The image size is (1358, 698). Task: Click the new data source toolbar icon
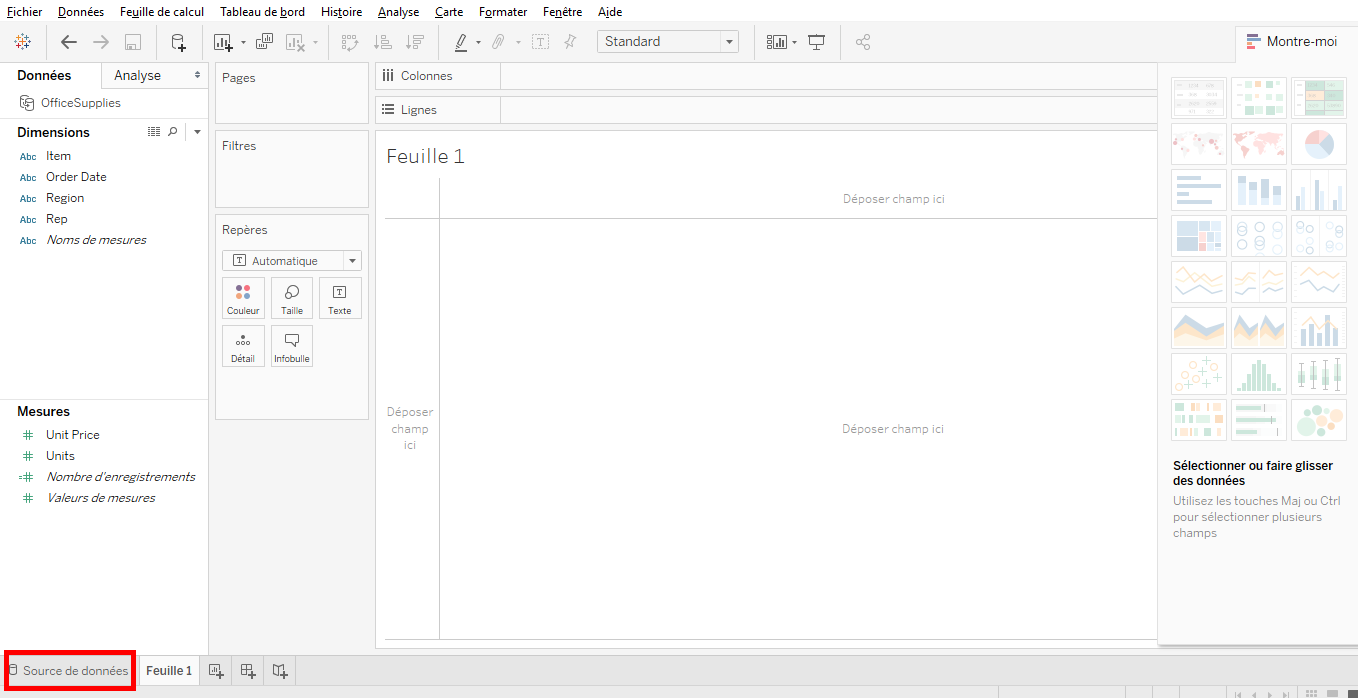tap(178, 42)
